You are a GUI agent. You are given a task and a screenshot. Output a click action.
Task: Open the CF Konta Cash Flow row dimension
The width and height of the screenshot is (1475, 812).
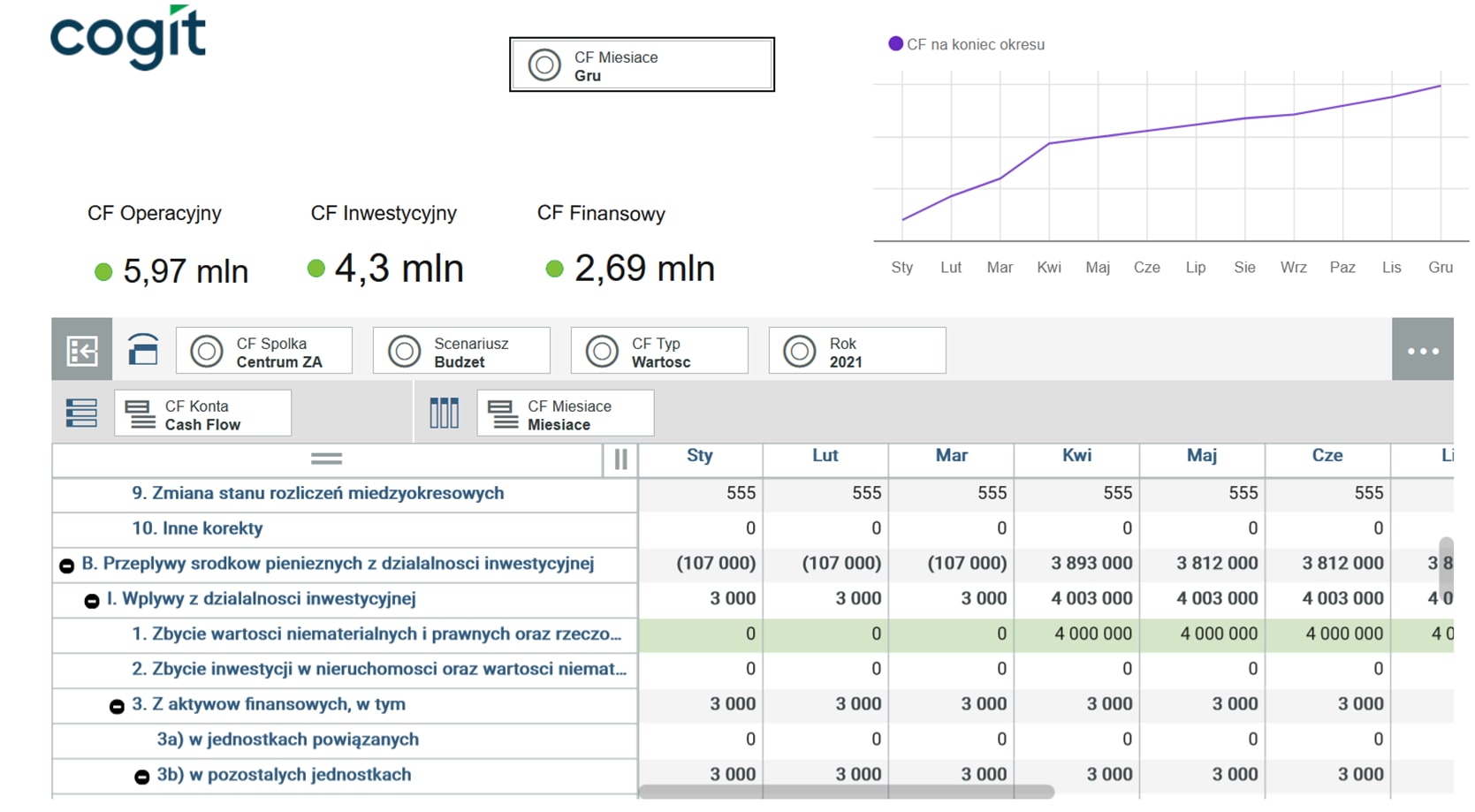202,414
